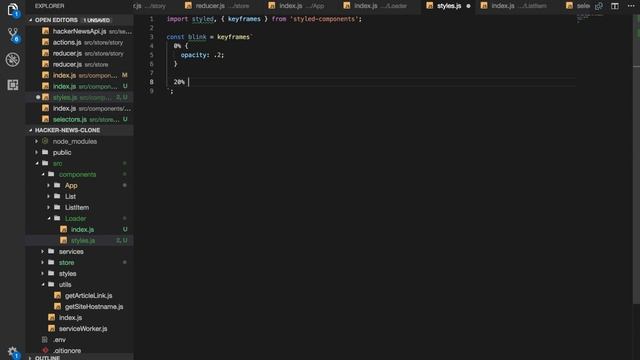Collapse the utils folder arrow
The image size is (640, 360).
(43, 284)
